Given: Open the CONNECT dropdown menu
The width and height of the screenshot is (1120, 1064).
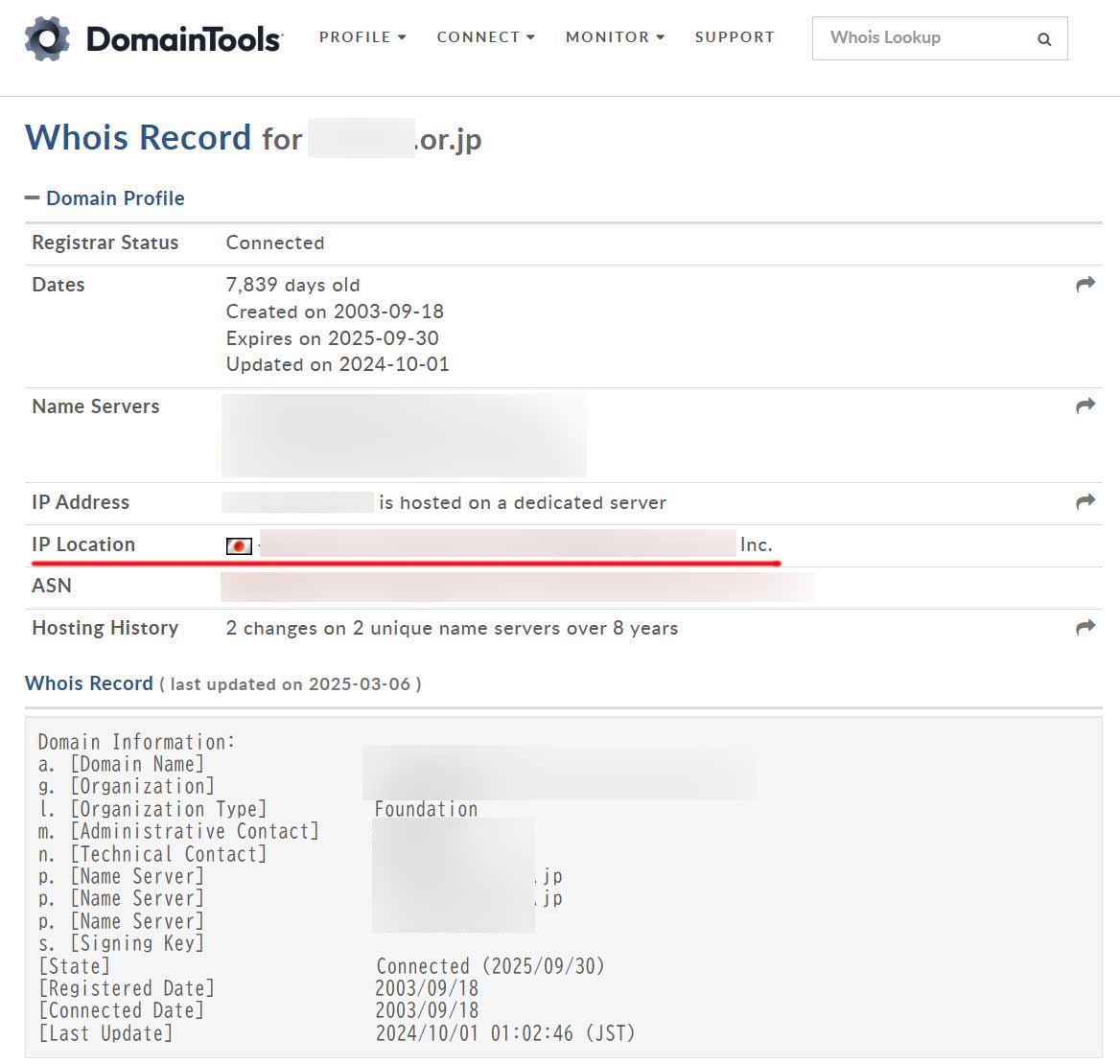Looking at the screenshot, I should [x=486, y=37].
